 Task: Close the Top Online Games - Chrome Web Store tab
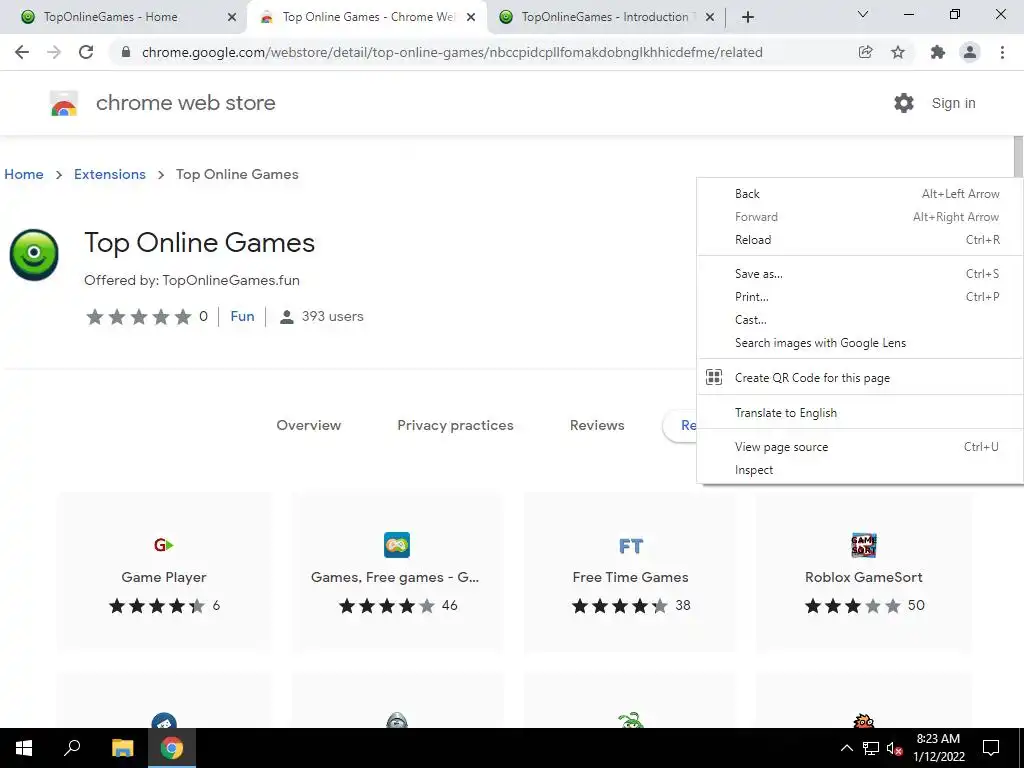(471, 17)
